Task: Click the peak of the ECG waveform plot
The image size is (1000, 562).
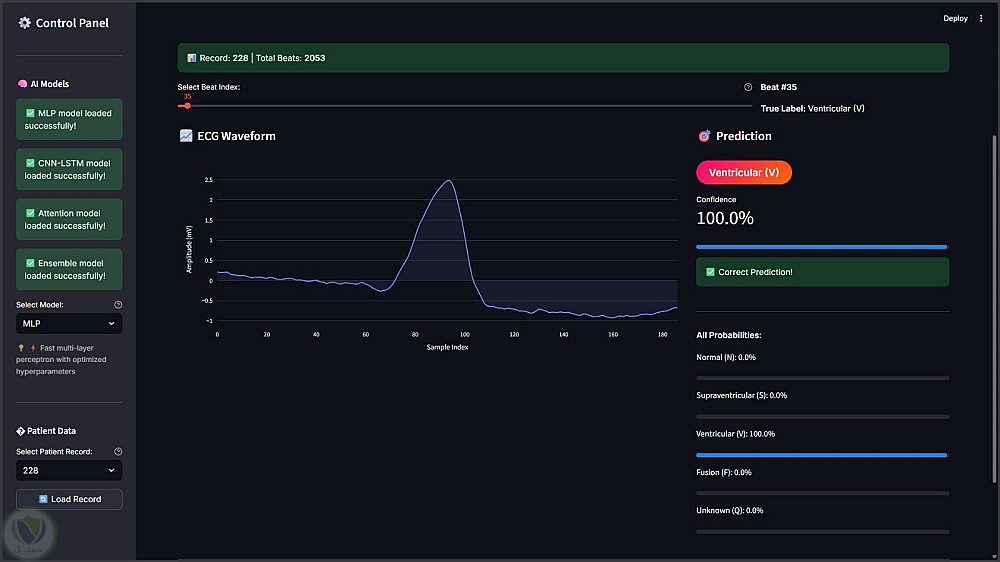Action: pos(449,181)
